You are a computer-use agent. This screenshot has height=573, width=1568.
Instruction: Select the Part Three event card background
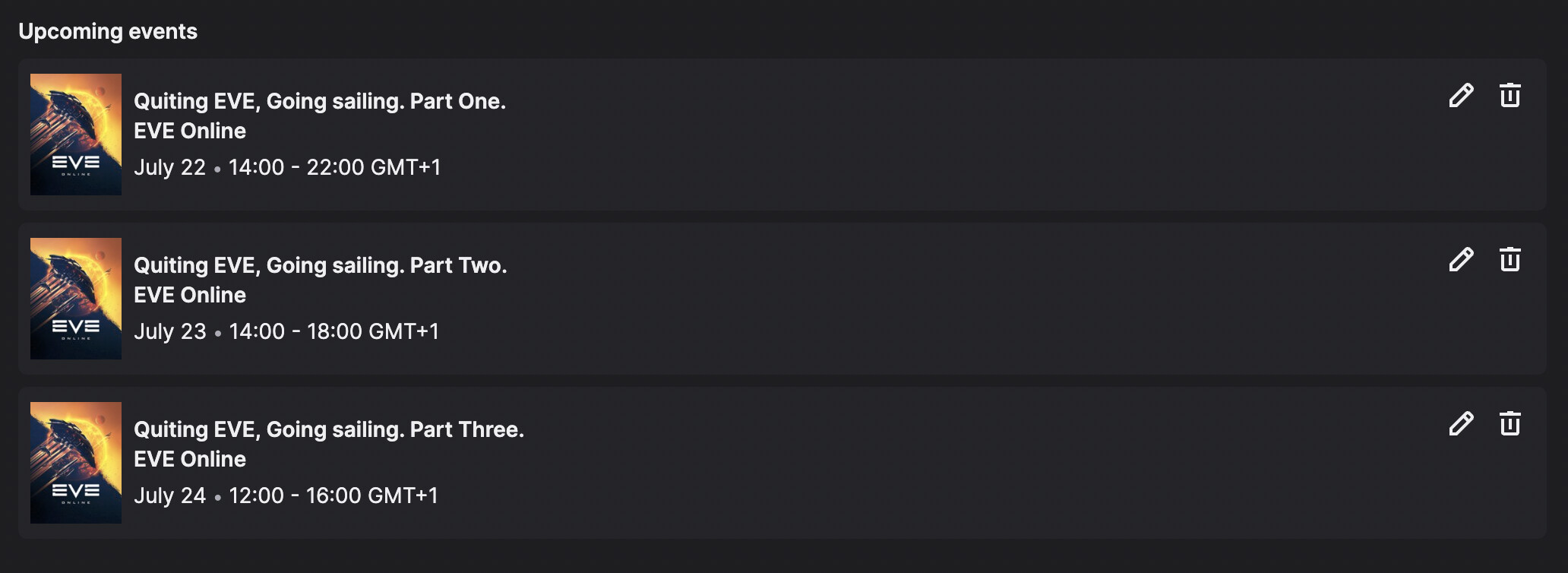pyautogui.click(x=782, y=463)
